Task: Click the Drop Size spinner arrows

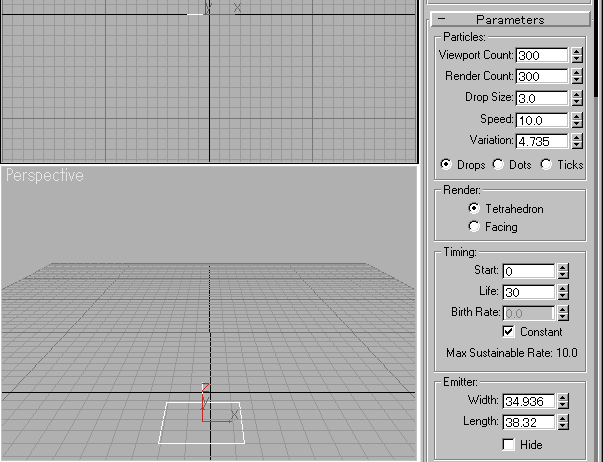Action: coord(576,98)
